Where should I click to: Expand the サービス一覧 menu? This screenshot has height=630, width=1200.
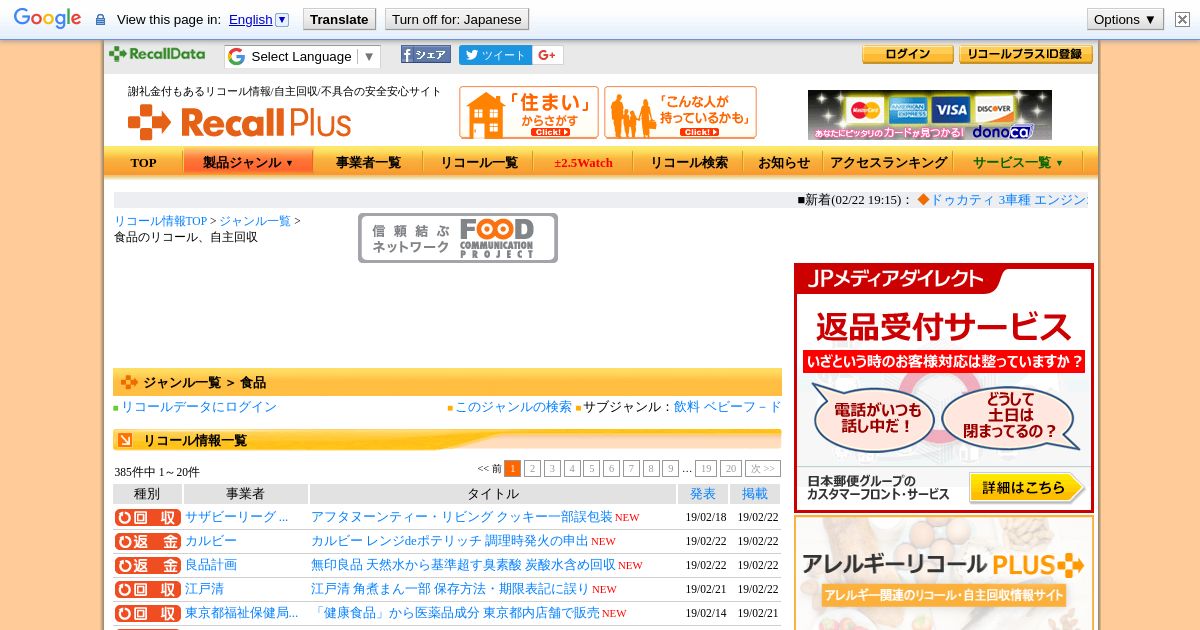click(1018, 162)
